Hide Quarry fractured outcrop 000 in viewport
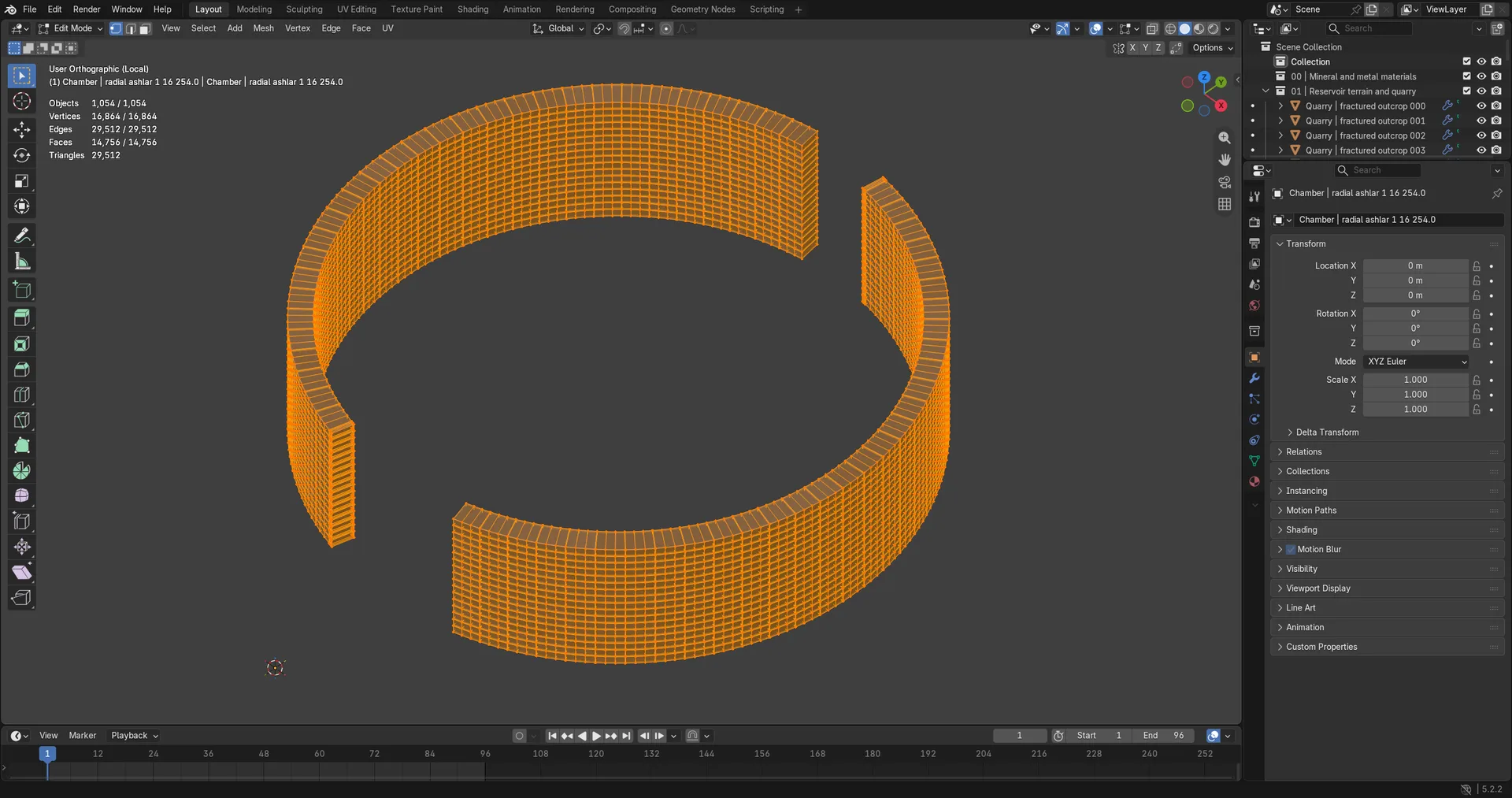 [x=1481, y=106]
